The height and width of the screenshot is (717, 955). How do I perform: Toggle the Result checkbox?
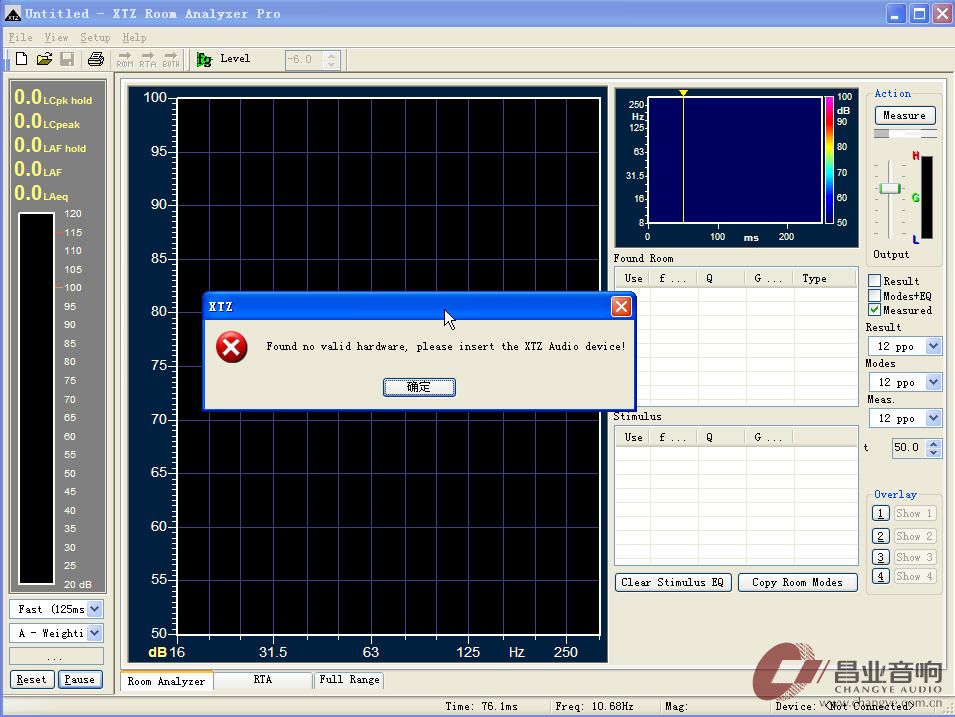click(875, 280)
